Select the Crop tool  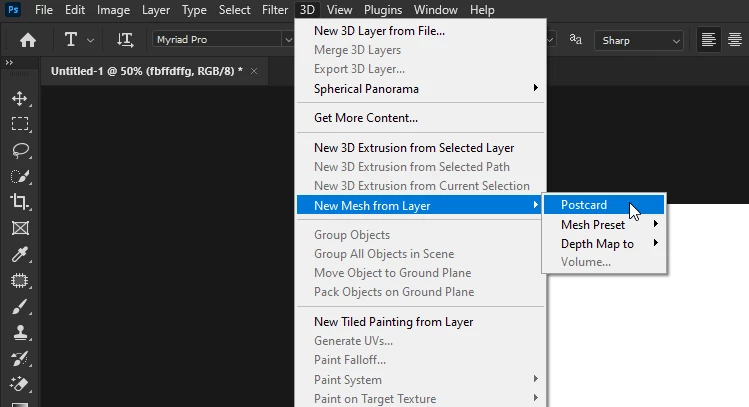[20, 202]
